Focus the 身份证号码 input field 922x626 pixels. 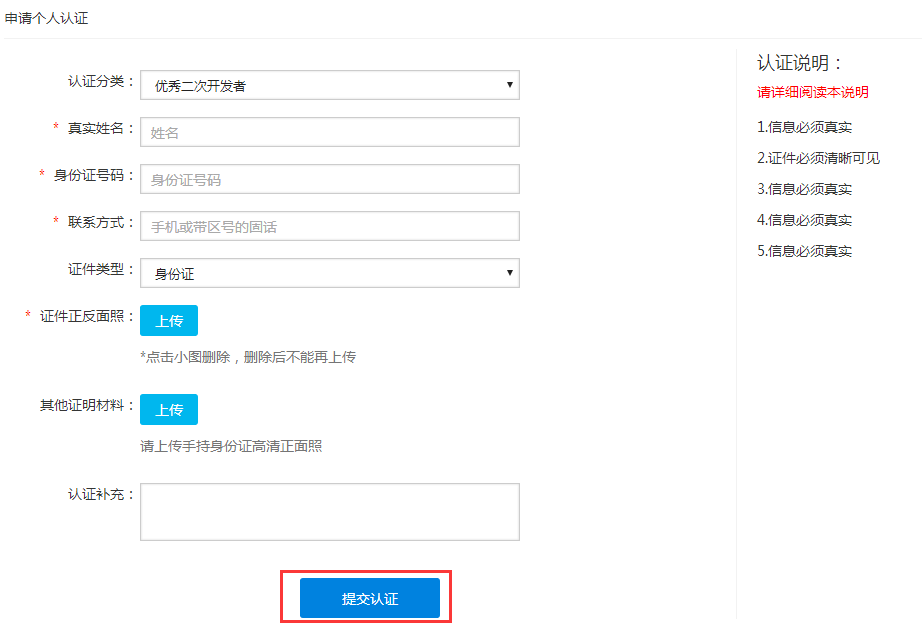(x=330, y=179)
